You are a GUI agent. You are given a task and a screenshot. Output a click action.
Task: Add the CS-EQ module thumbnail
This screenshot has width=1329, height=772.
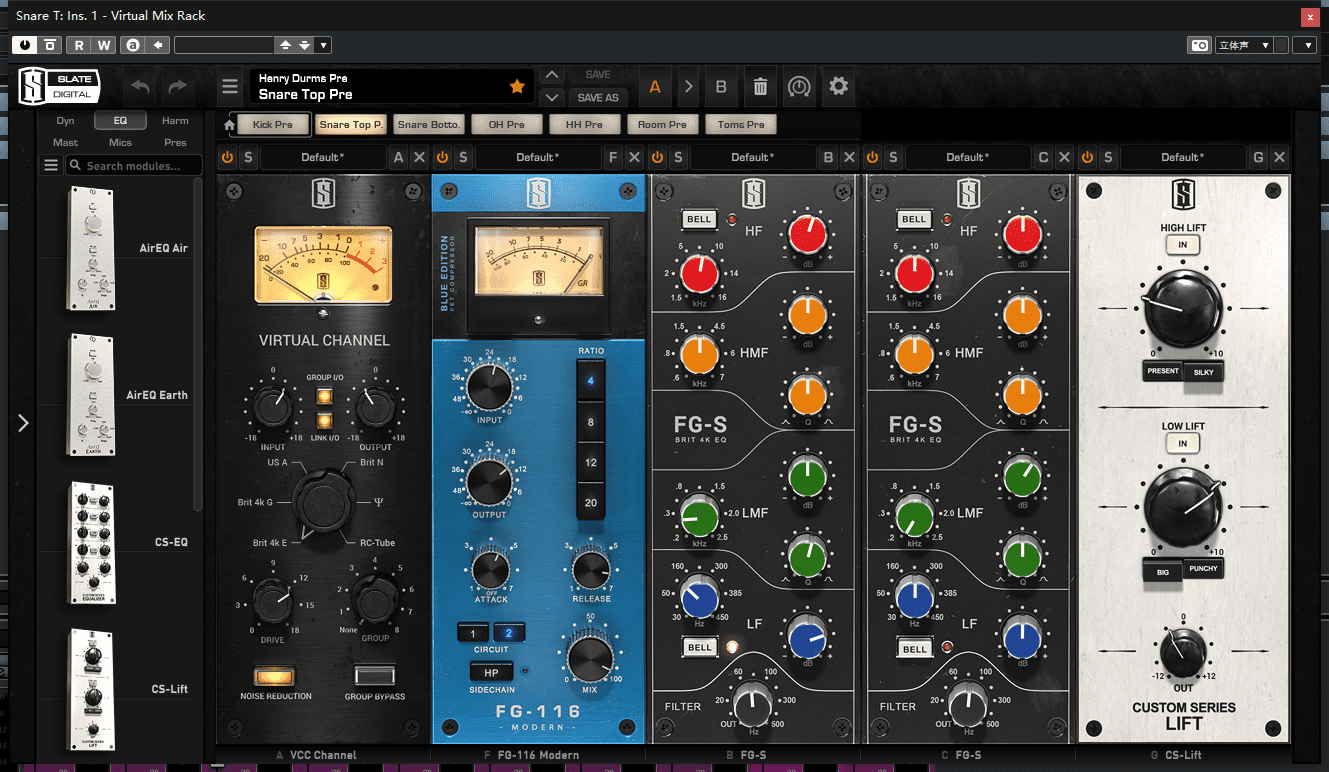tap(90, 542)
